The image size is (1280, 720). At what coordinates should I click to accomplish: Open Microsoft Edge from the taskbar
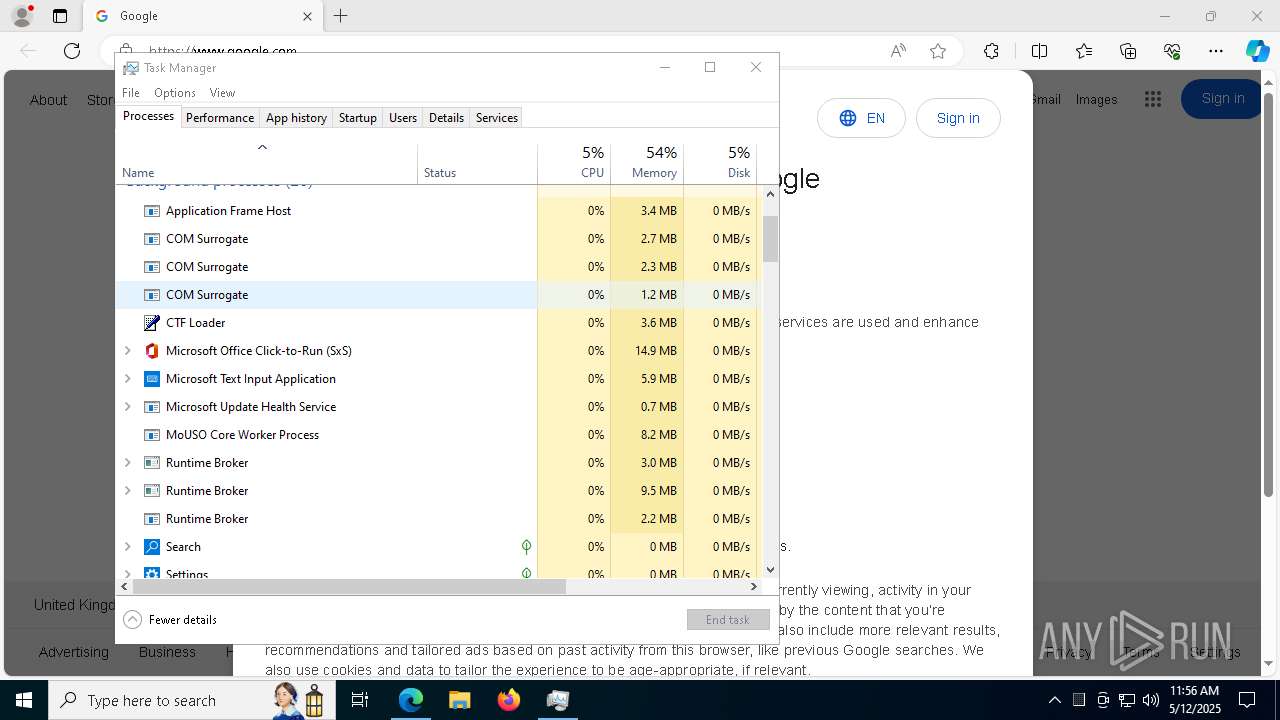click(411, 700)
